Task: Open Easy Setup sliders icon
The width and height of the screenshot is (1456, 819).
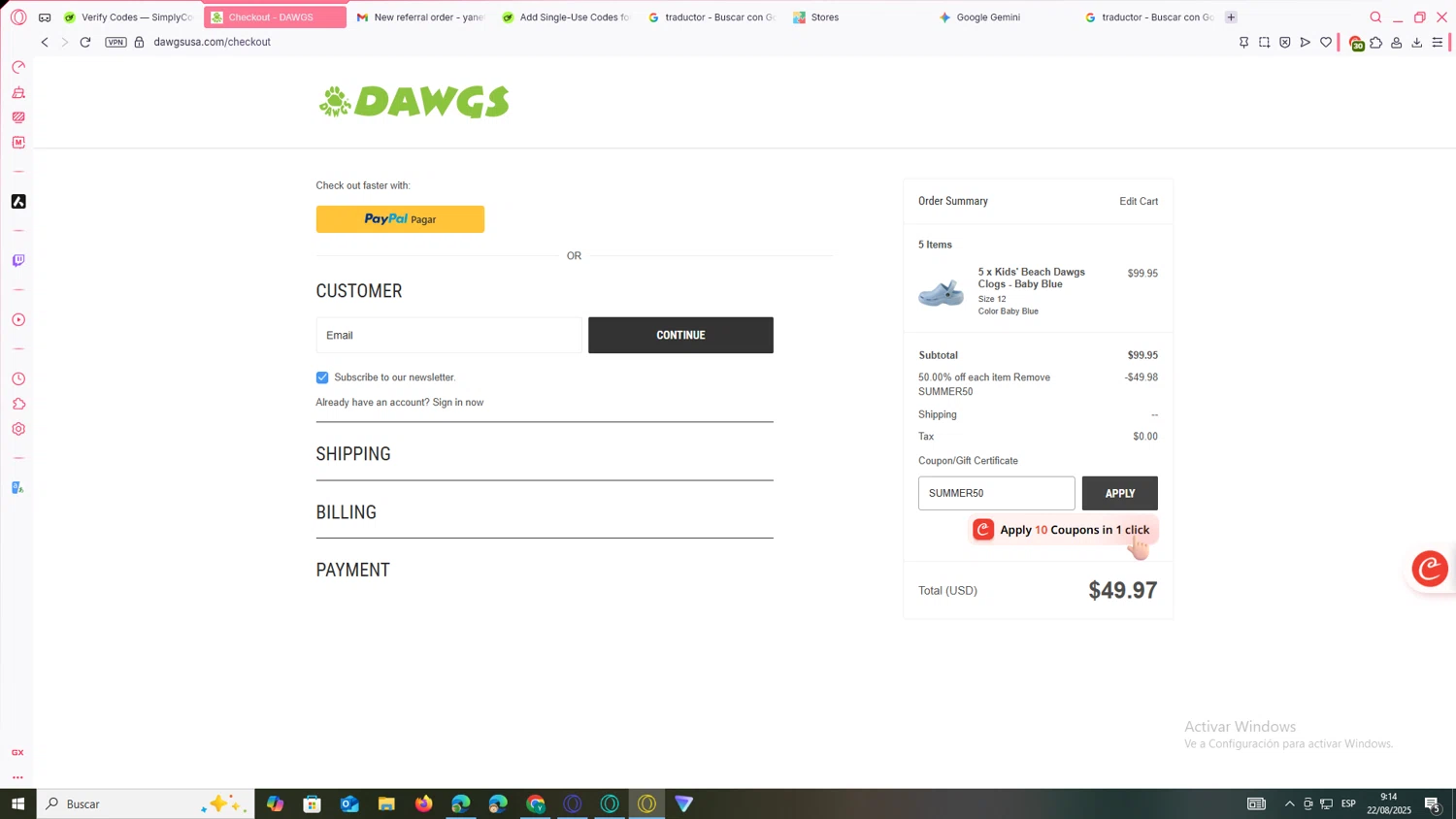Action: [x=1438, y=43]
